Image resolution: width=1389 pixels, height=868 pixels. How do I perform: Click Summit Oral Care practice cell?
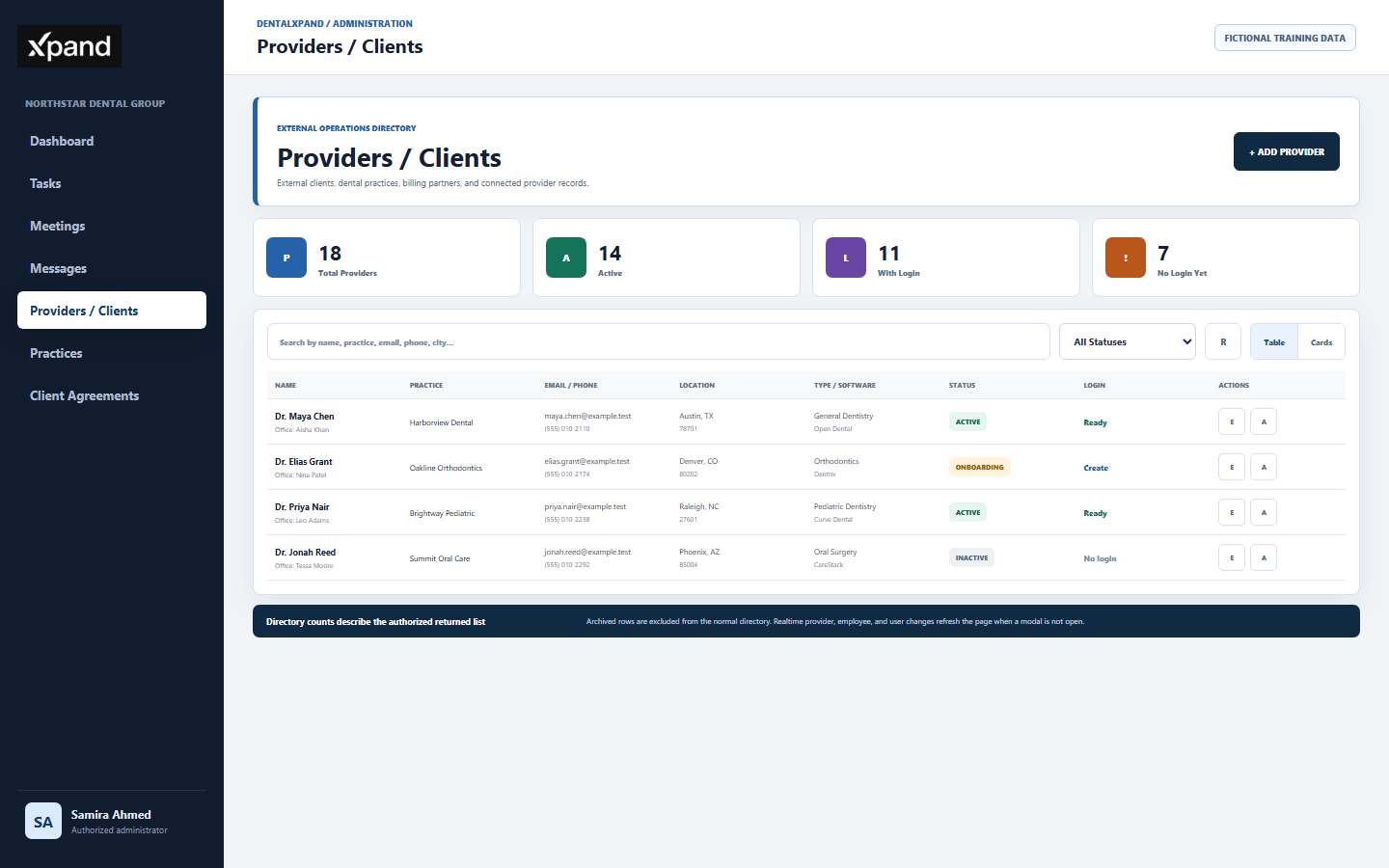point(440,558)
